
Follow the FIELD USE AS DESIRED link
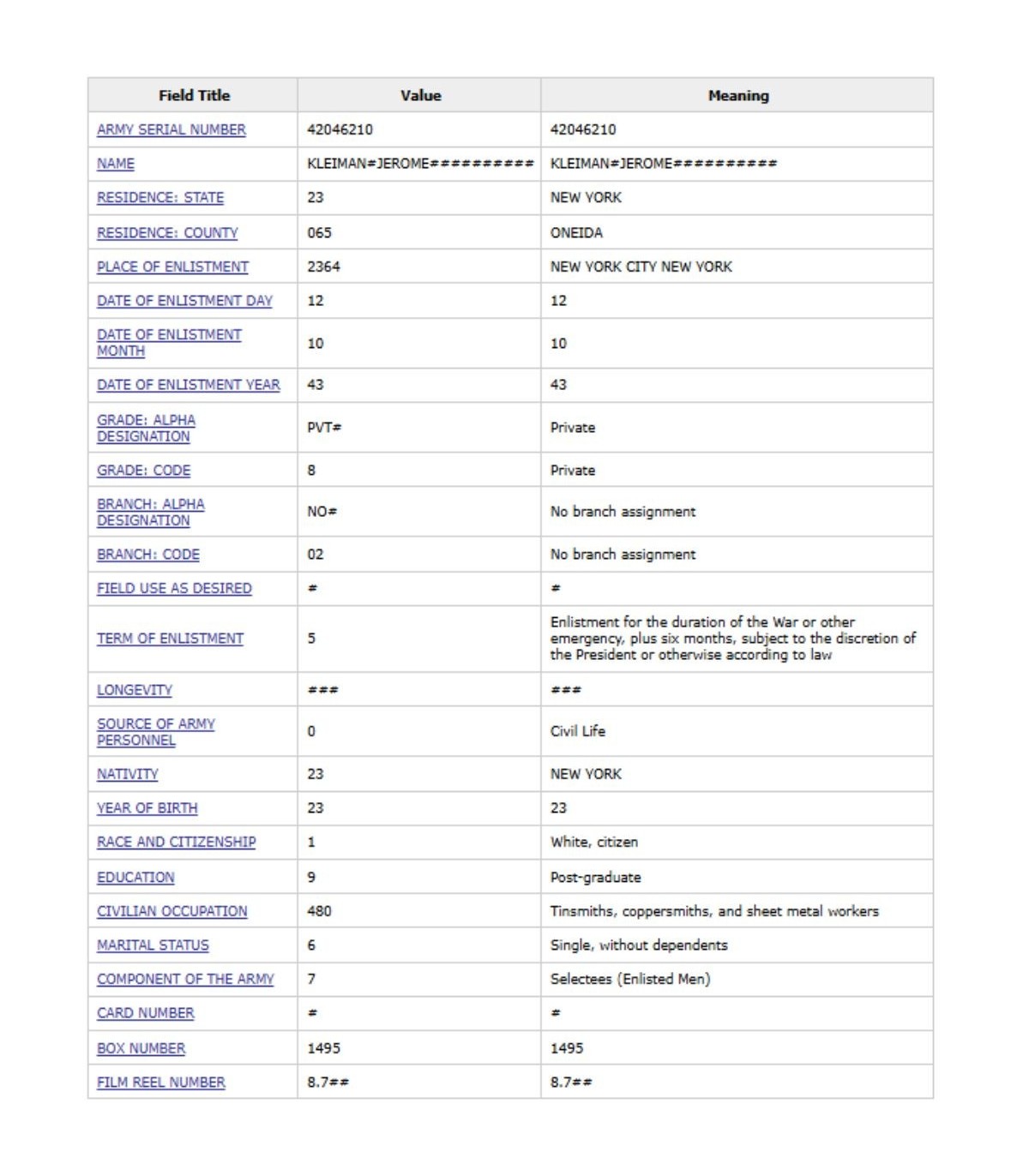(x=174, y=589)
